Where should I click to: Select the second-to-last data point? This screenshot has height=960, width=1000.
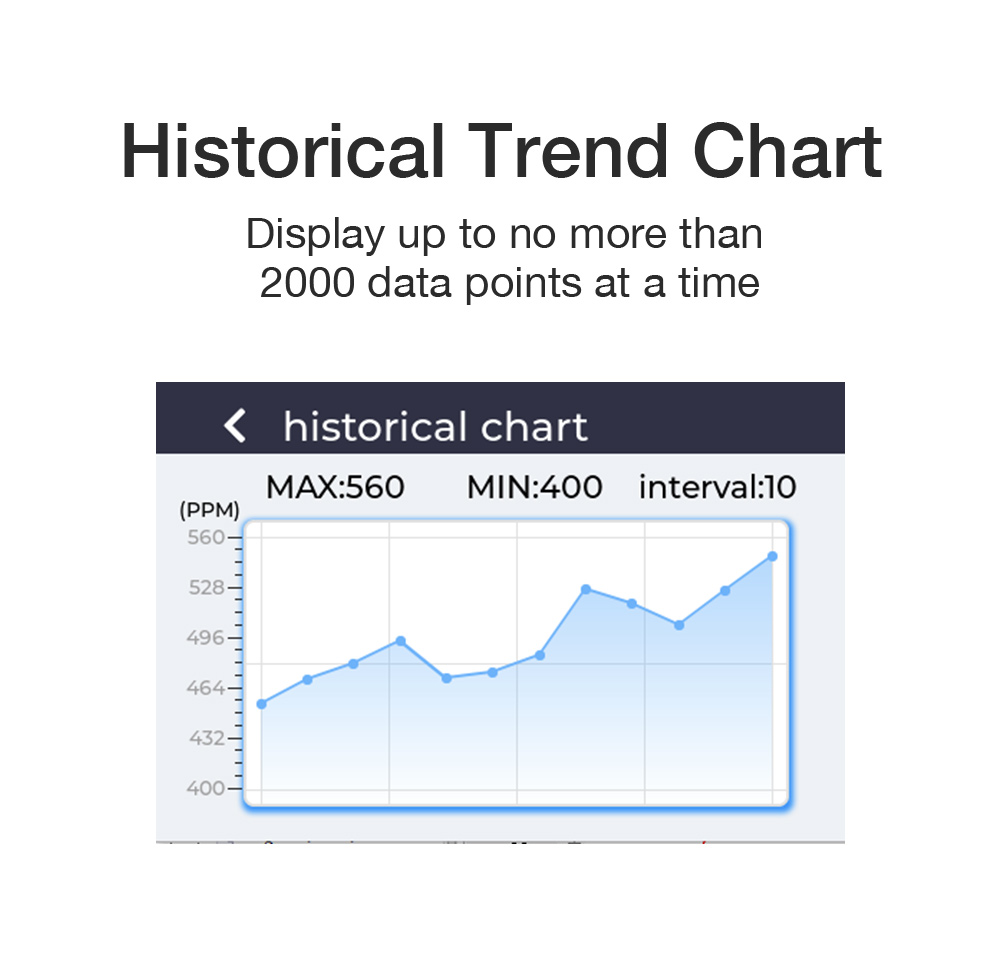[x=725, y=591]
